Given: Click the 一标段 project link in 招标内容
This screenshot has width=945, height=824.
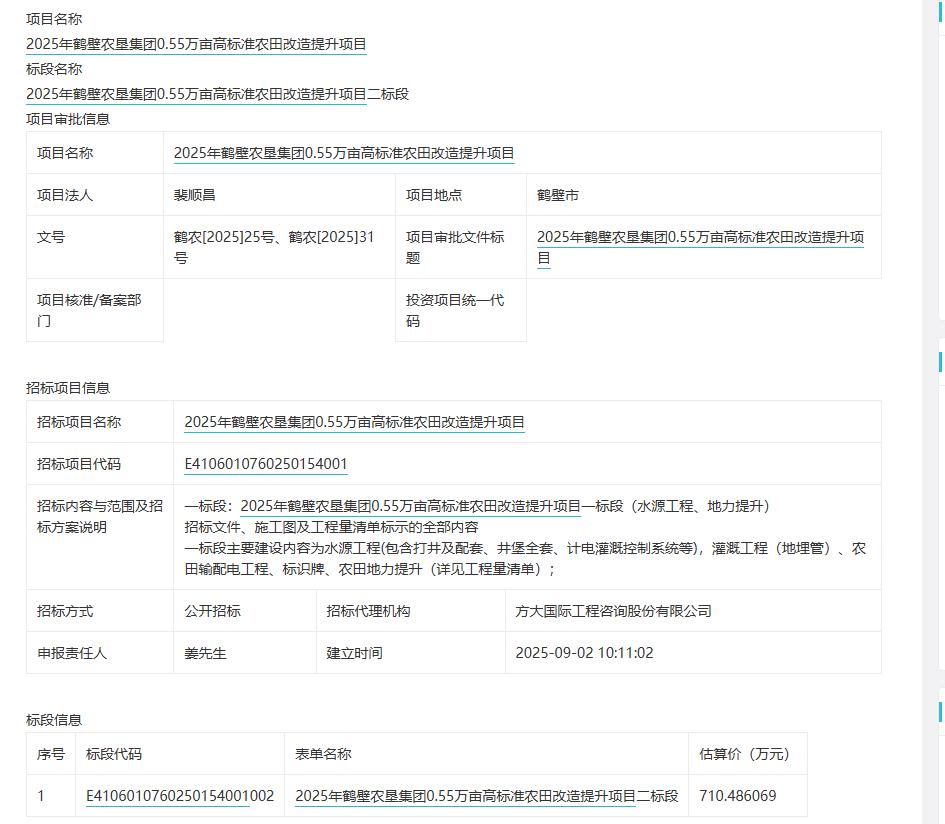Looking at the screenshot, I should pyautogui.click(x=410, y=506).
